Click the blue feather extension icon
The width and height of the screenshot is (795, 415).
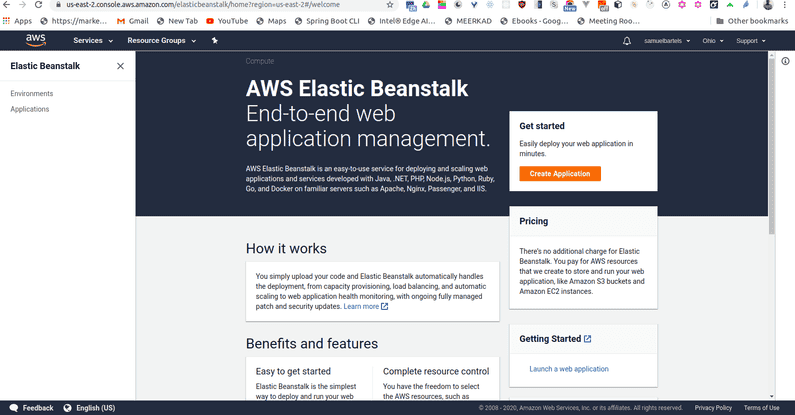pos(746,5)
